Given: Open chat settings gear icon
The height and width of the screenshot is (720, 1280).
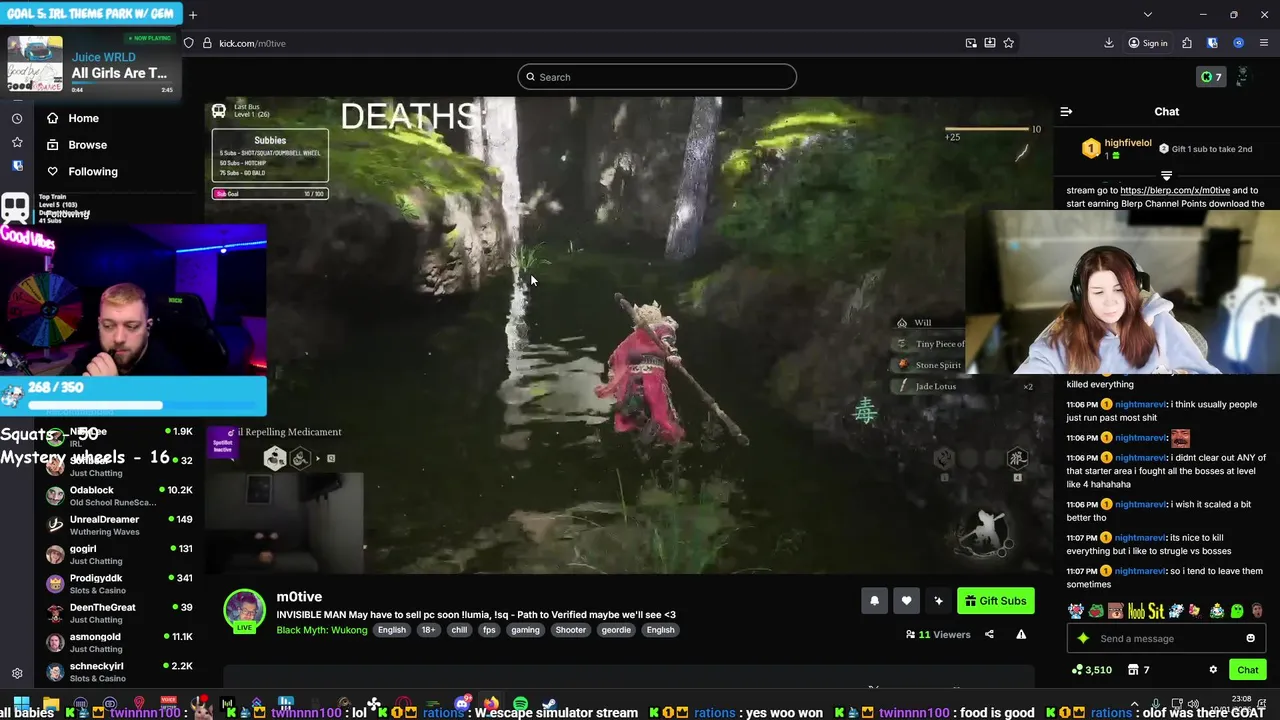Looking at the screenshot, I should click(x=1213, y=670).
